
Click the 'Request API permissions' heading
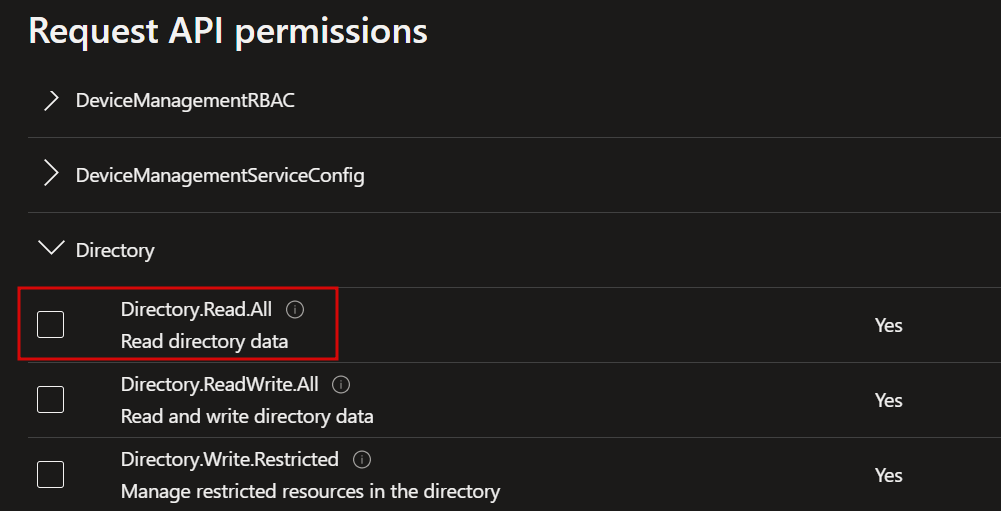(228, 31)
